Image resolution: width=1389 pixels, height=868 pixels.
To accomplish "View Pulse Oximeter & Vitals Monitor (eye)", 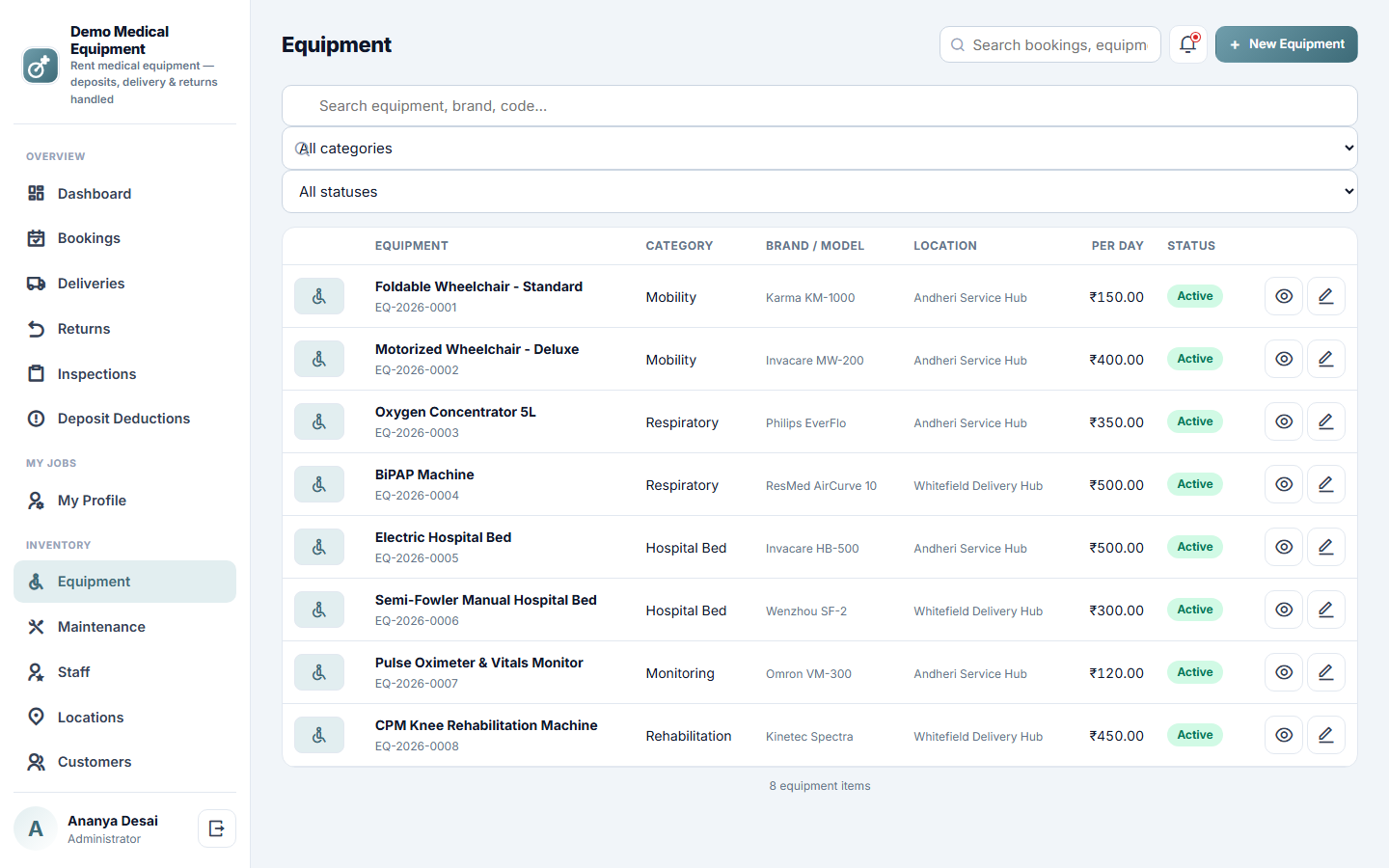I will 1284,672.
